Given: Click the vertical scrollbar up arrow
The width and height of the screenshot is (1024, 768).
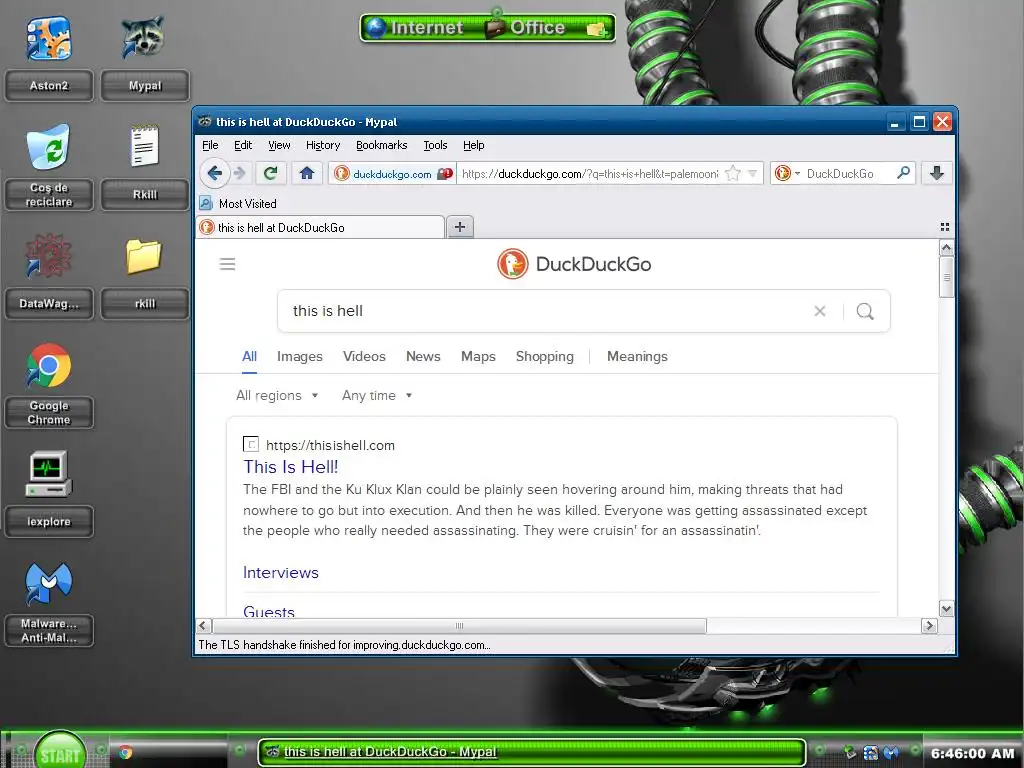Looking at the screenshot, I should 946,248.
